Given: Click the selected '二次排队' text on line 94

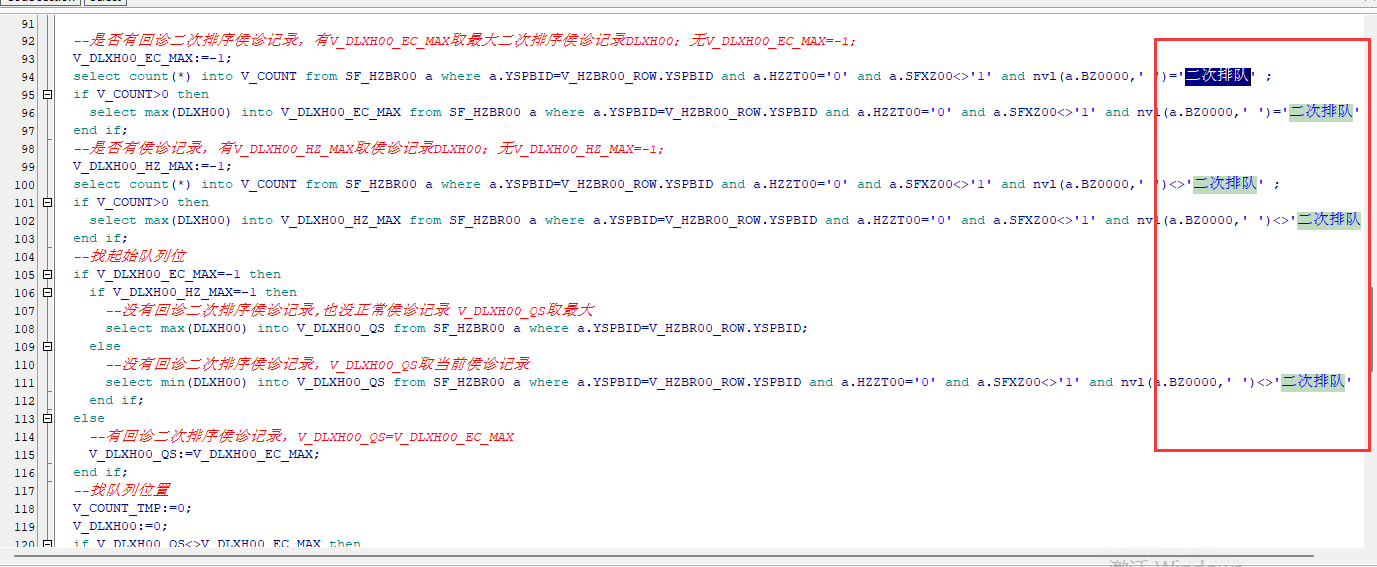Looking at the screenshot, I should [x=1217, y=76].
